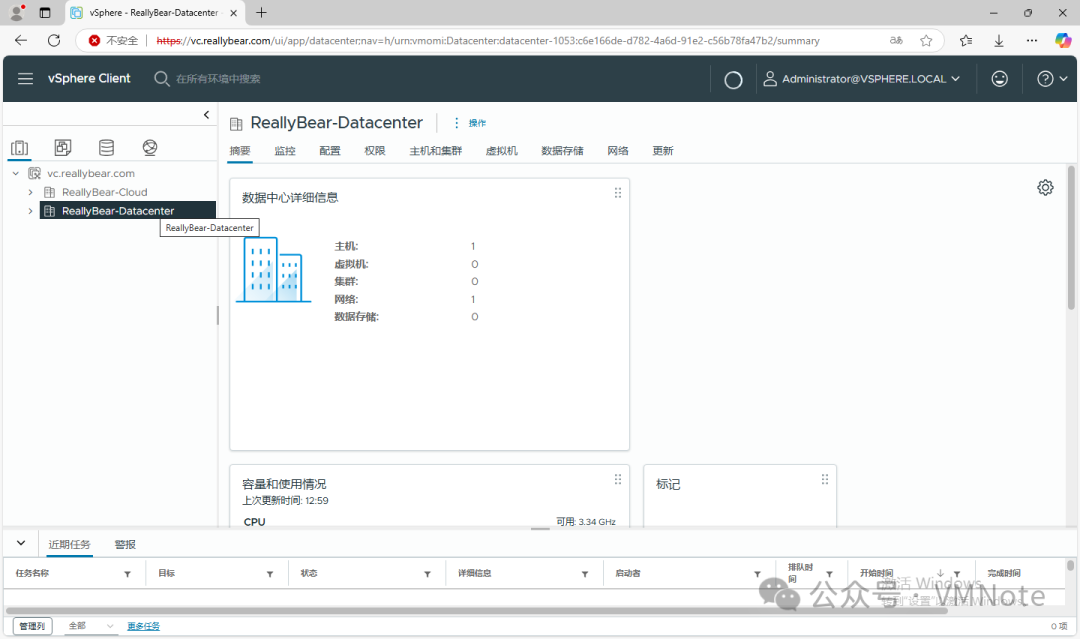Screen dimensions: 1080x639
Task: Open the 数据存储 tab
Action: click(x=562, y=151)
